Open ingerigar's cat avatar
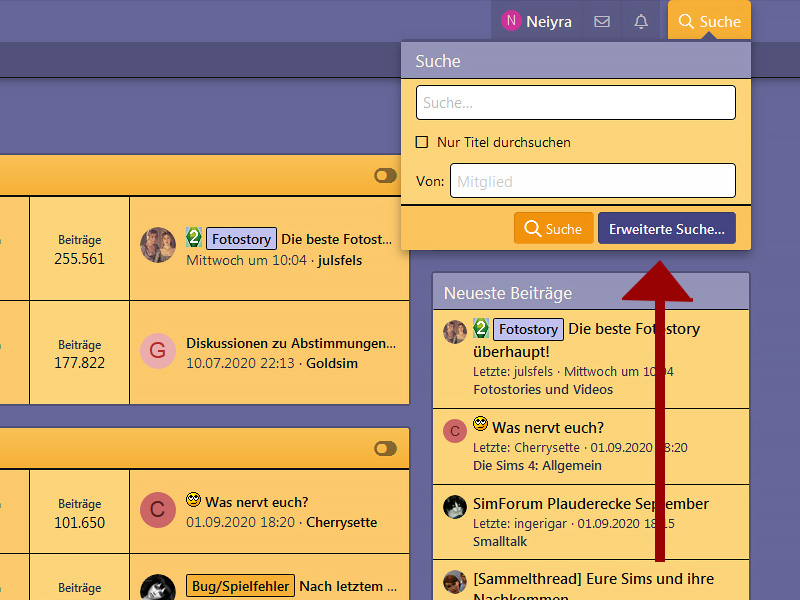The height and width of the screenshot is (600, 800). pos(455,507)
